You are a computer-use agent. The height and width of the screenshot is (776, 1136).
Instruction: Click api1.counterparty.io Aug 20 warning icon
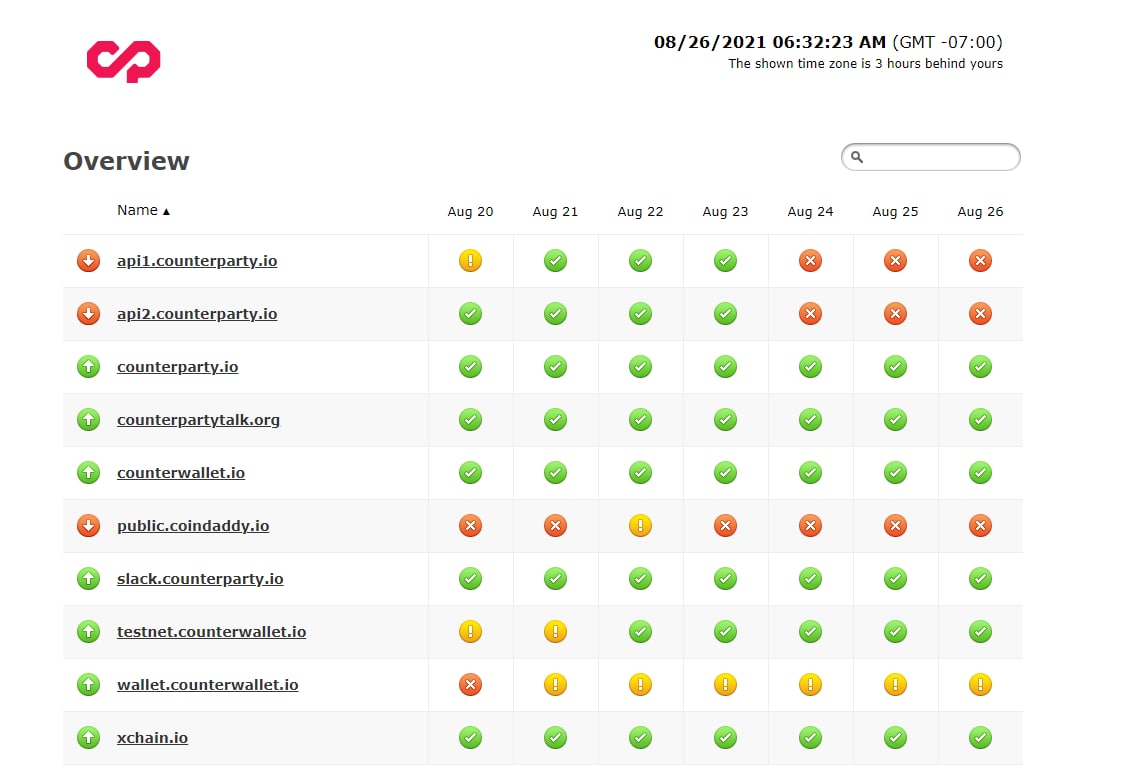(x=470, y=260)
